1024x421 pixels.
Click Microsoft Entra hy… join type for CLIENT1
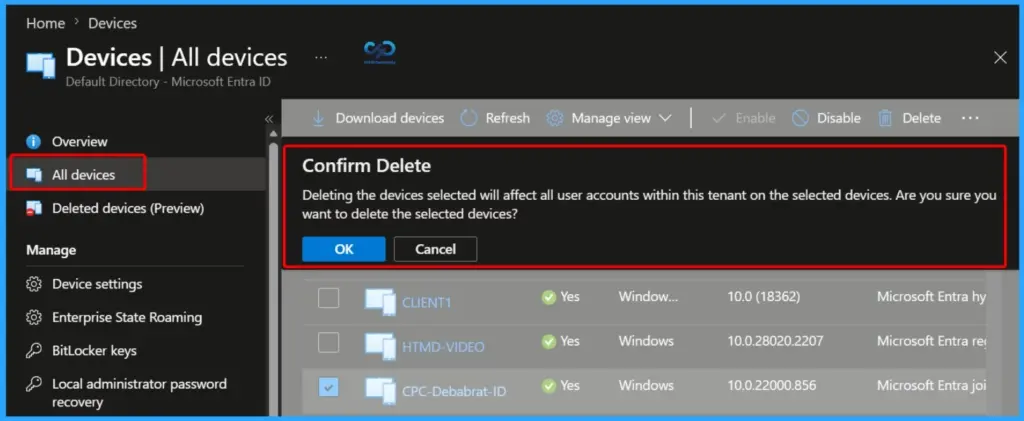(931, 297)
